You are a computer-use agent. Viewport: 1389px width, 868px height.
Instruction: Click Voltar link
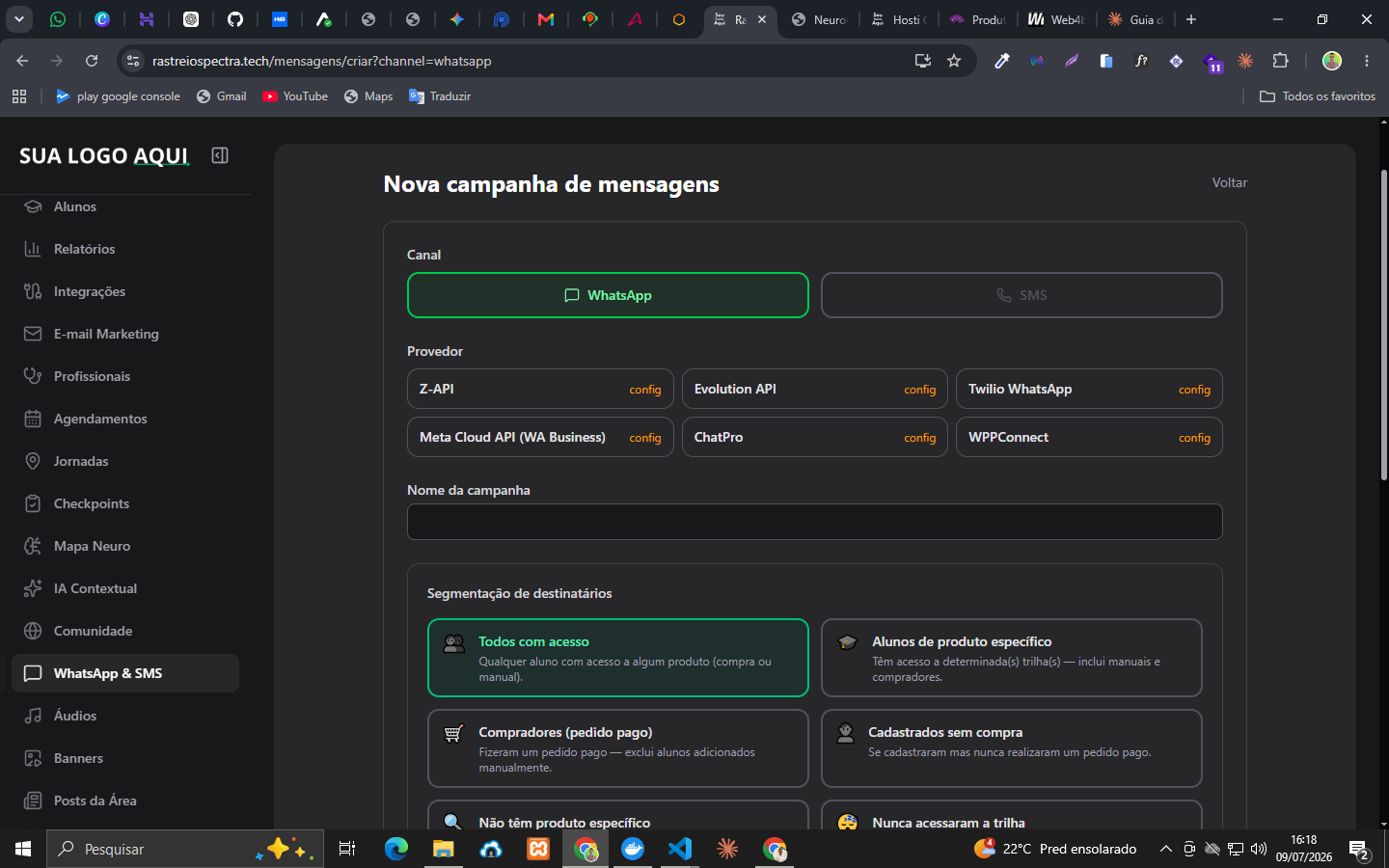pyautogui.click(x=1230, y=182)
